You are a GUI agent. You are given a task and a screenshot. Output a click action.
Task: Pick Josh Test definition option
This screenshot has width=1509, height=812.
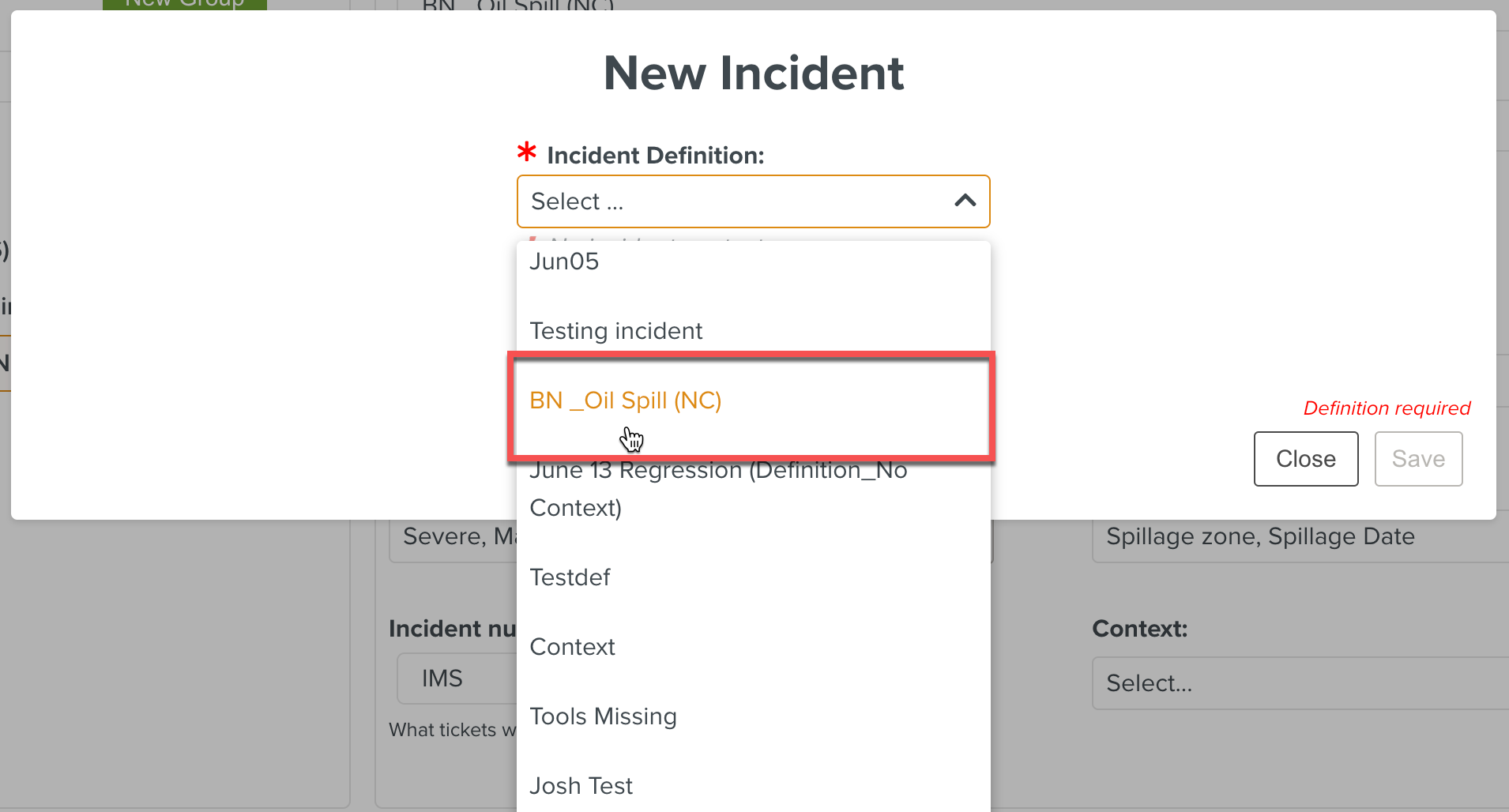(753, 786)
